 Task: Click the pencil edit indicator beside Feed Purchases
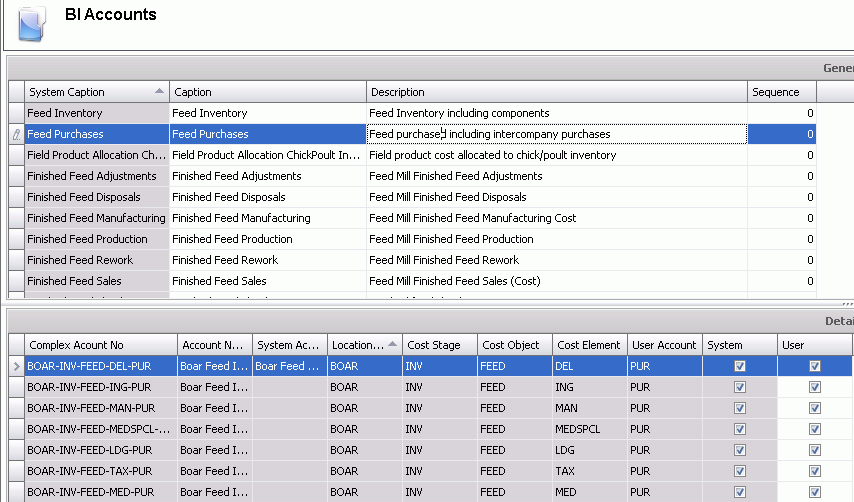[15, 134]
